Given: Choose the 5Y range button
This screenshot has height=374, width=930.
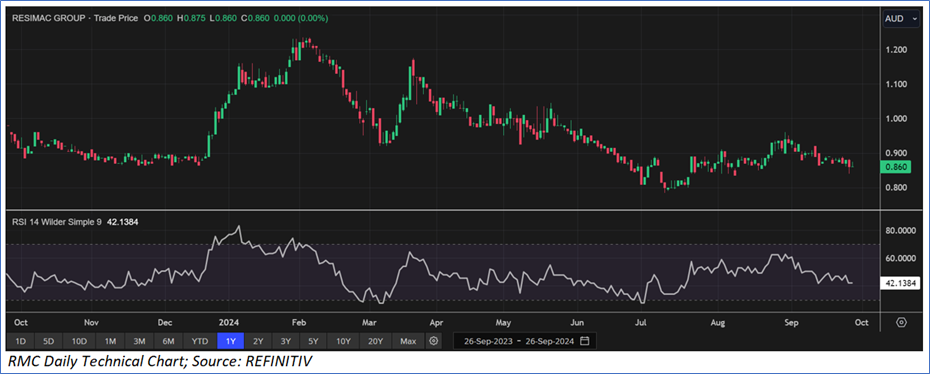Looking at the screenshot, I should 313,341.
